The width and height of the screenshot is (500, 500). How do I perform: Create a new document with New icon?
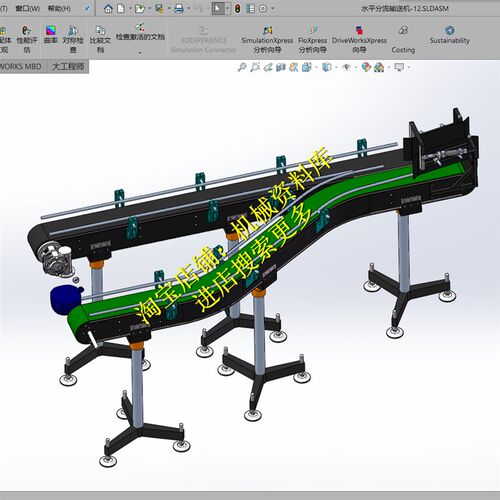(x=121, y=9)
